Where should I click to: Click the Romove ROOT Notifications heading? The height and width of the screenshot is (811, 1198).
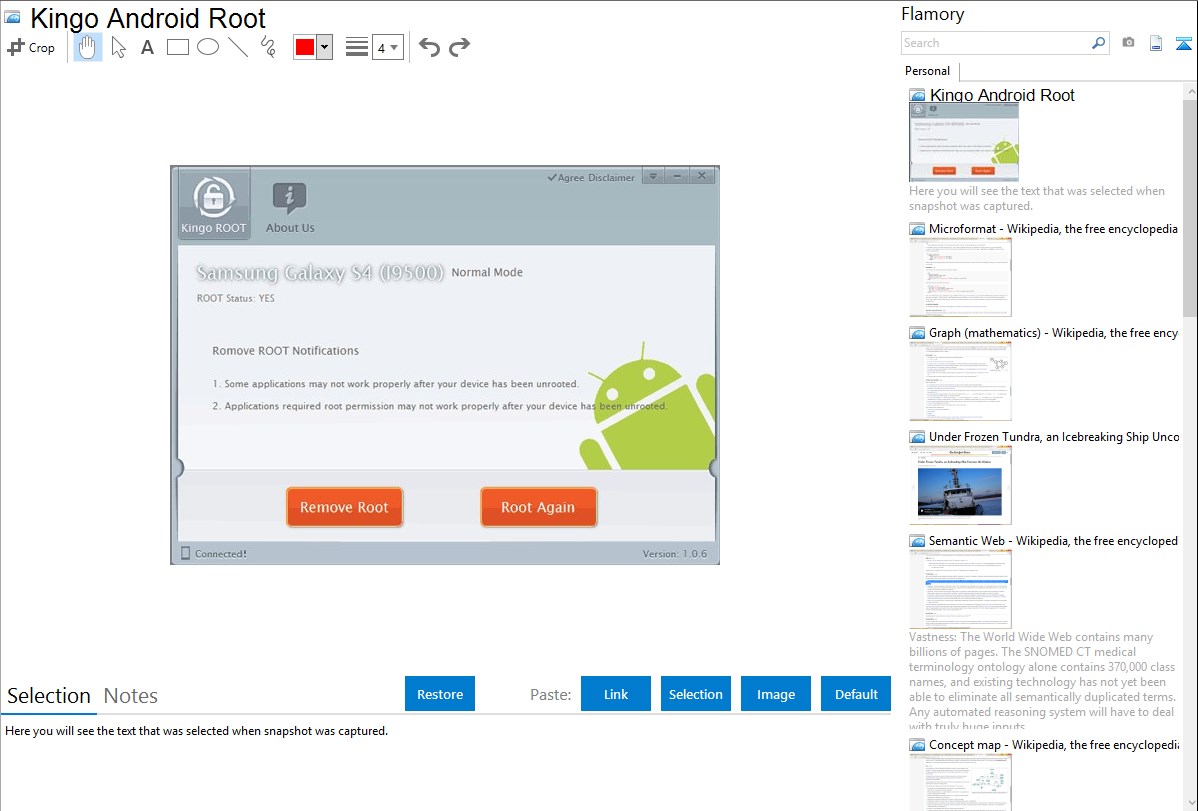[285, 351]
